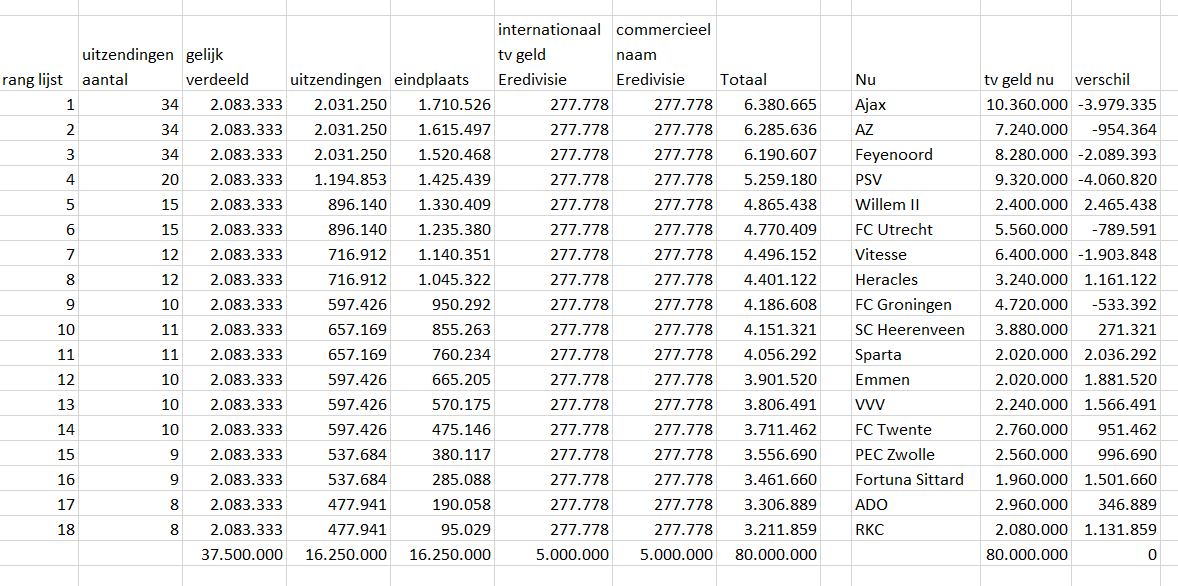Select Ajax tv geld value 10.360.000
The width and height of the screenshot is (1178, 586).
coord(1025,104)
